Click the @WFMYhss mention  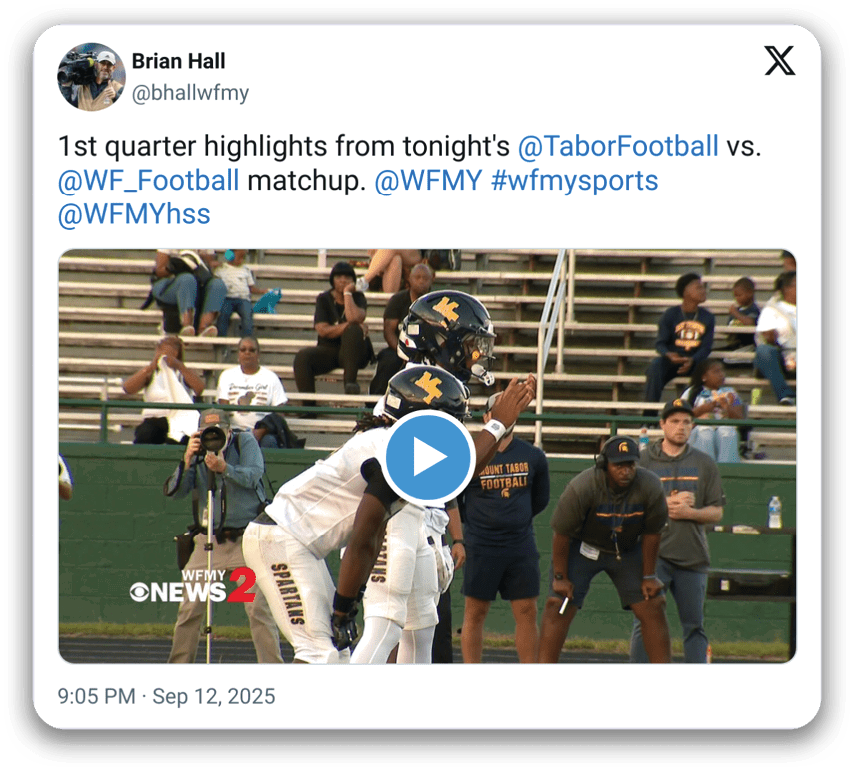click(x=134, y=214)
